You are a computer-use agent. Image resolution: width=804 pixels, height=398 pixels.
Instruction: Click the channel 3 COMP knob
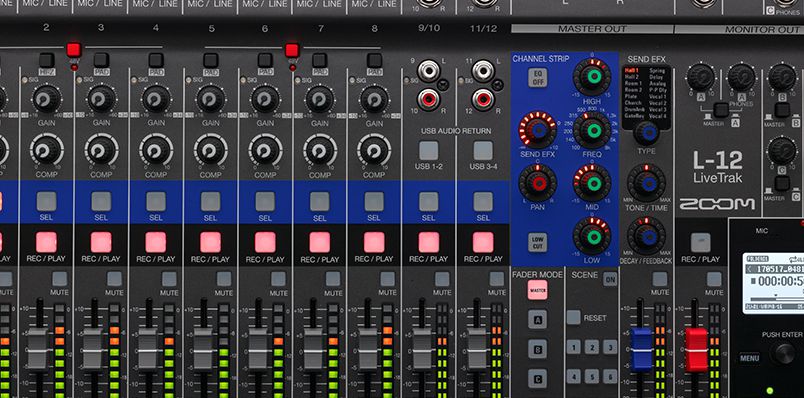101,150
